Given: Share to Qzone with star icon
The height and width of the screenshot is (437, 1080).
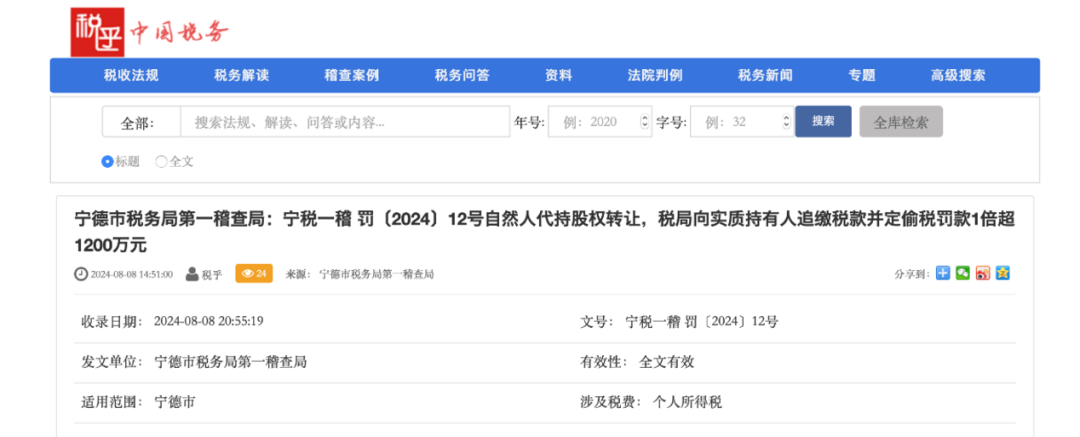Looking at the screenshot, I should (1002, 273).
